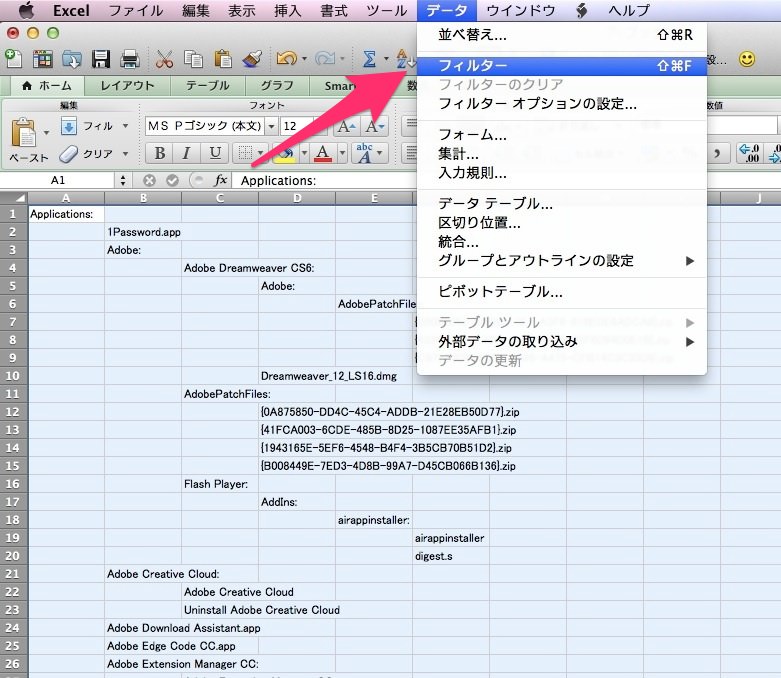The image size is (781, 678).
Task: Open the Name Box stepper arrows
Action: 123,180
